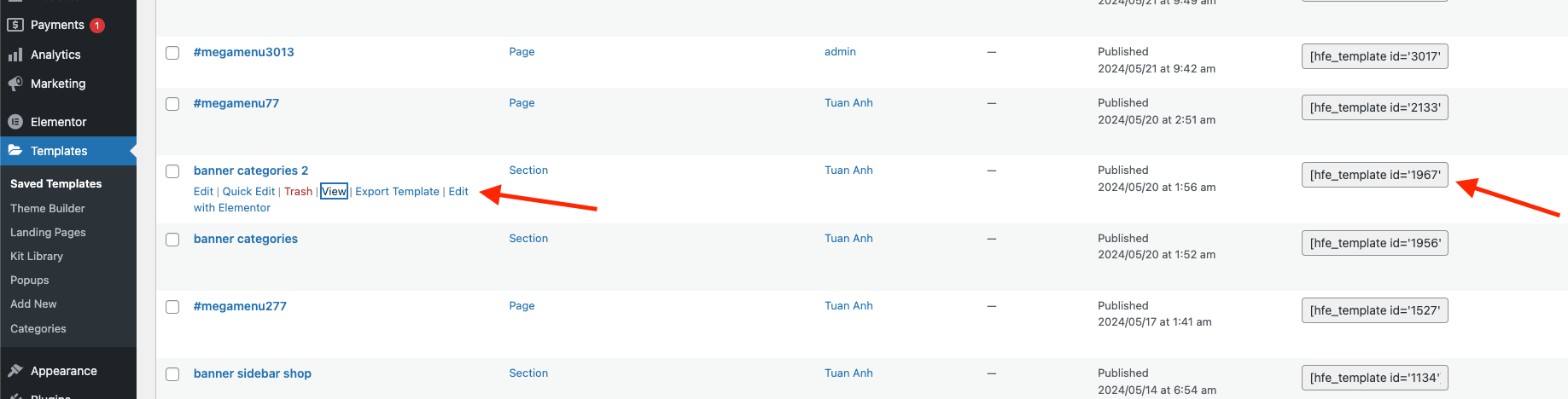The width and height of the screenshot is (1568, 399).
Task: Click Quick Edit for banner categories 2
Action: 248,192
